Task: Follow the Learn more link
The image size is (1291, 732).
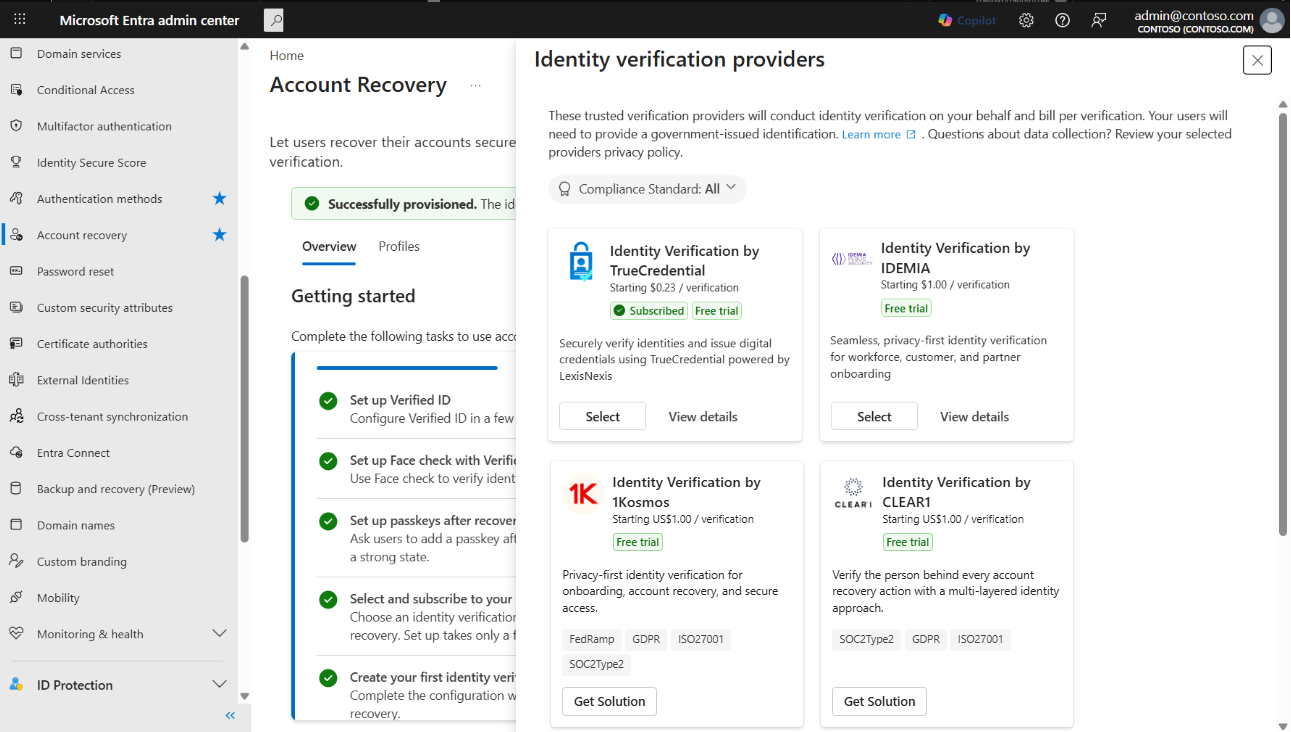Action: coord(878,135)
